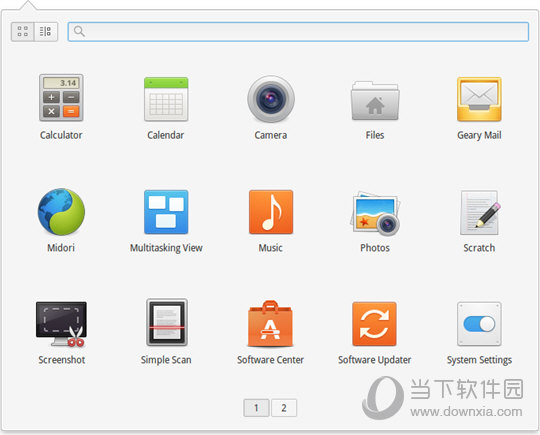Open the Software Center
The image size is (540, 435).
[x=270, y=324]
